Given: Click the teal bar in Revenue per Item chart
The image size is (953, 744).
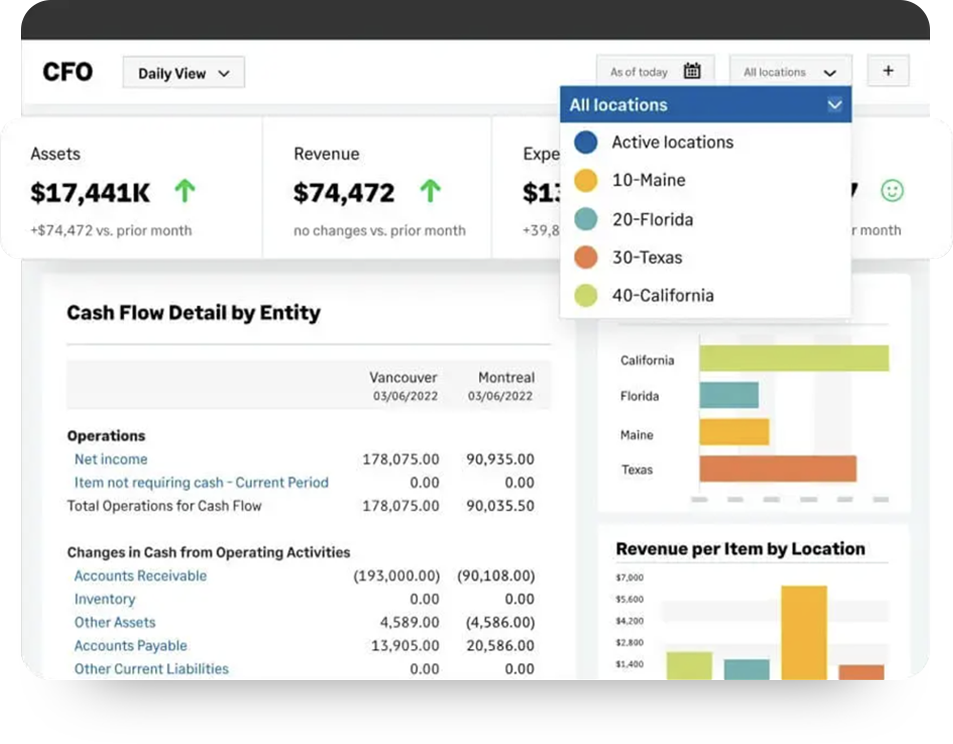Looking at the screenshot, I should [746, 669].
